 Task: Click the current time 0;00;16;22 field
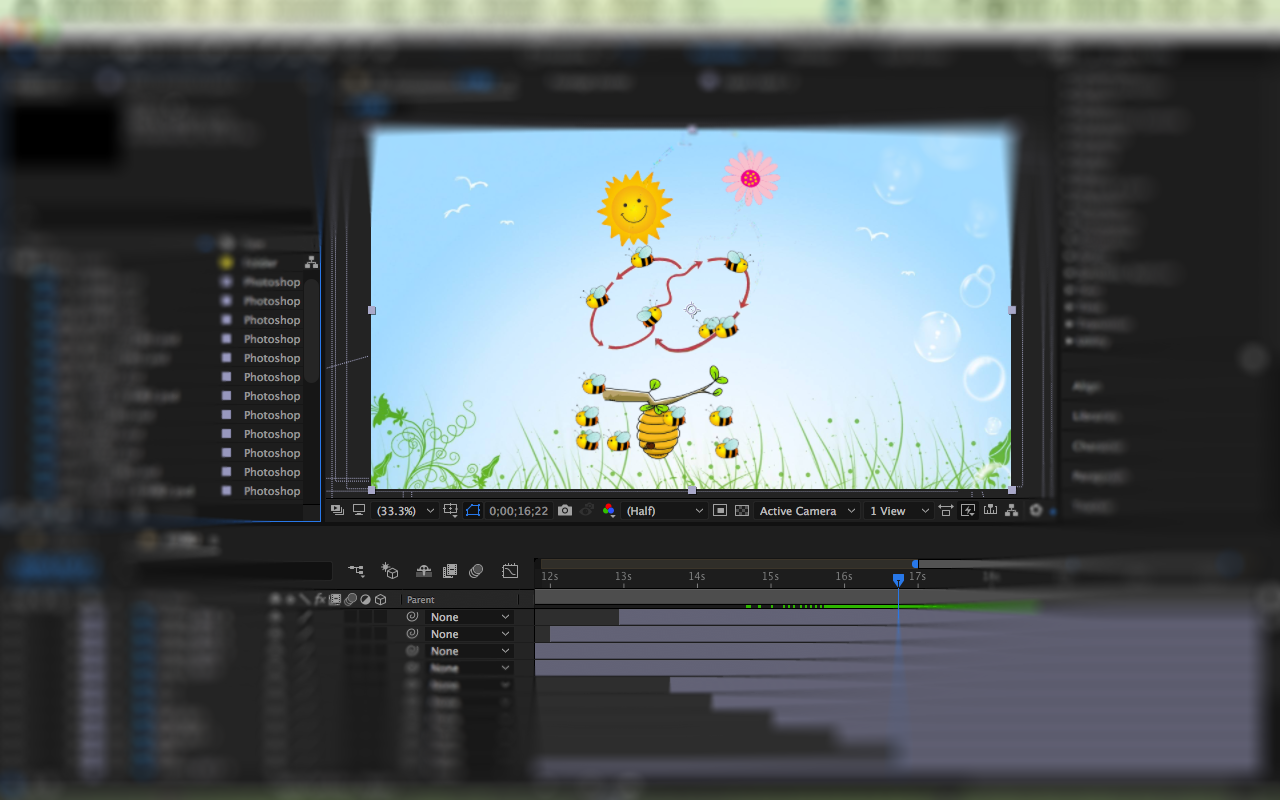click(x=518, y=511)
